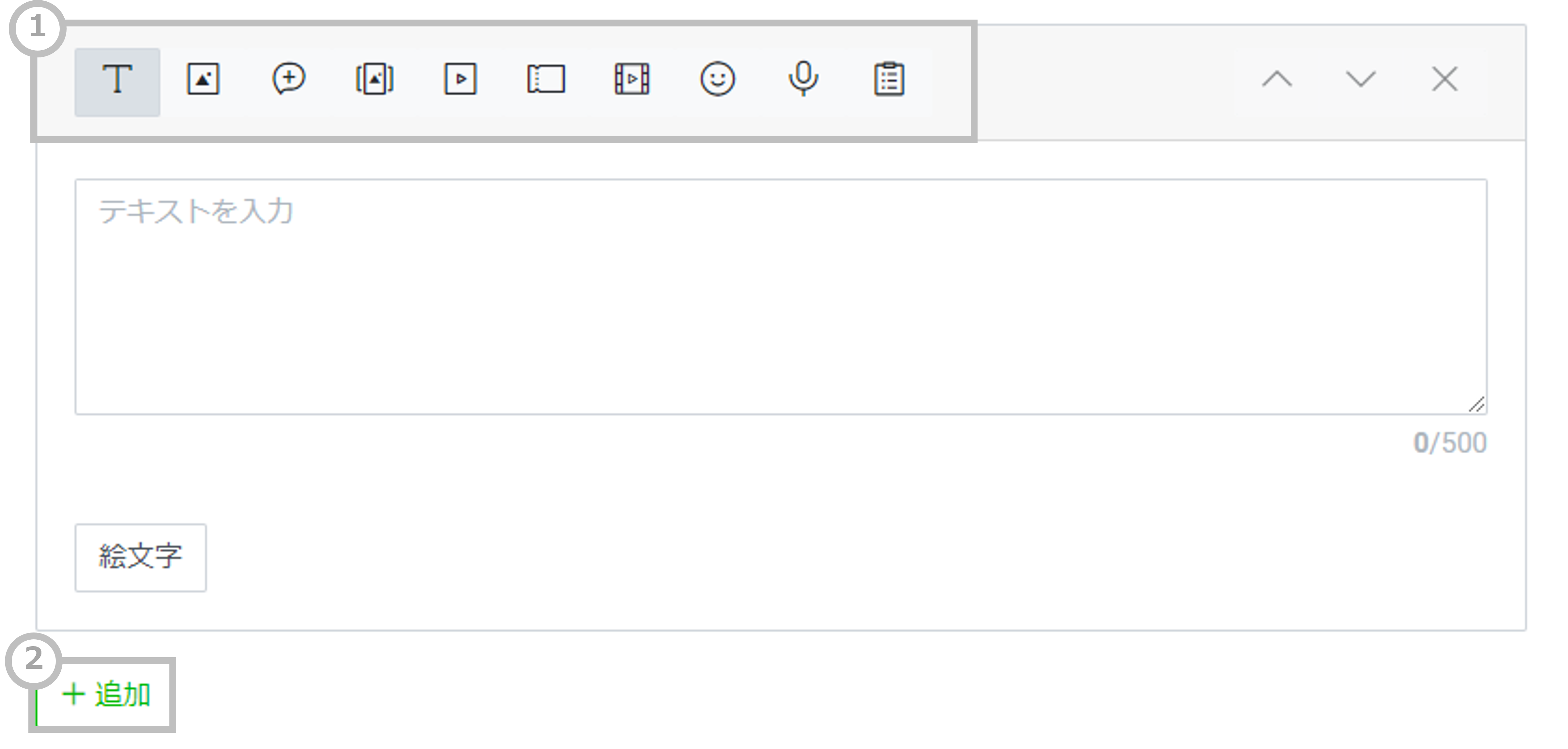Screen dimensions: 1568x749
Task: Select the rich message bracketed image icon
Action: point(374,79)
